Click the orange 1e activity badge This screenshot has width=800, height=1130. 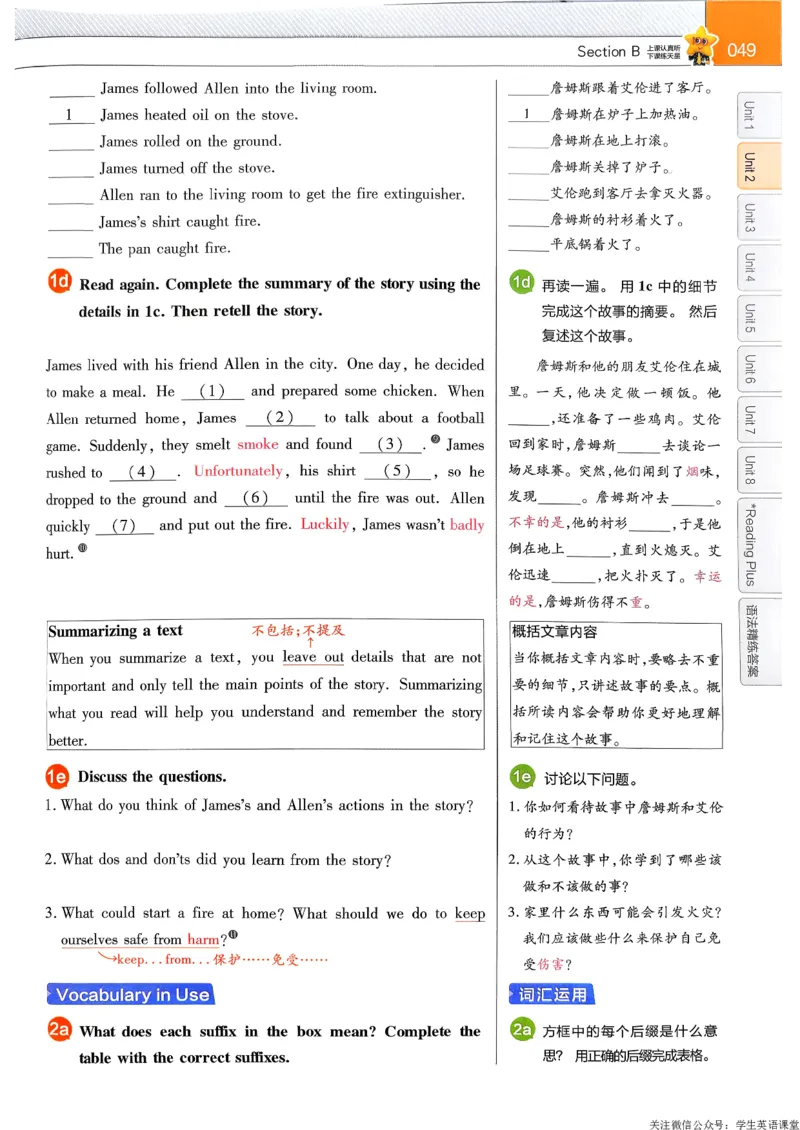57,777
